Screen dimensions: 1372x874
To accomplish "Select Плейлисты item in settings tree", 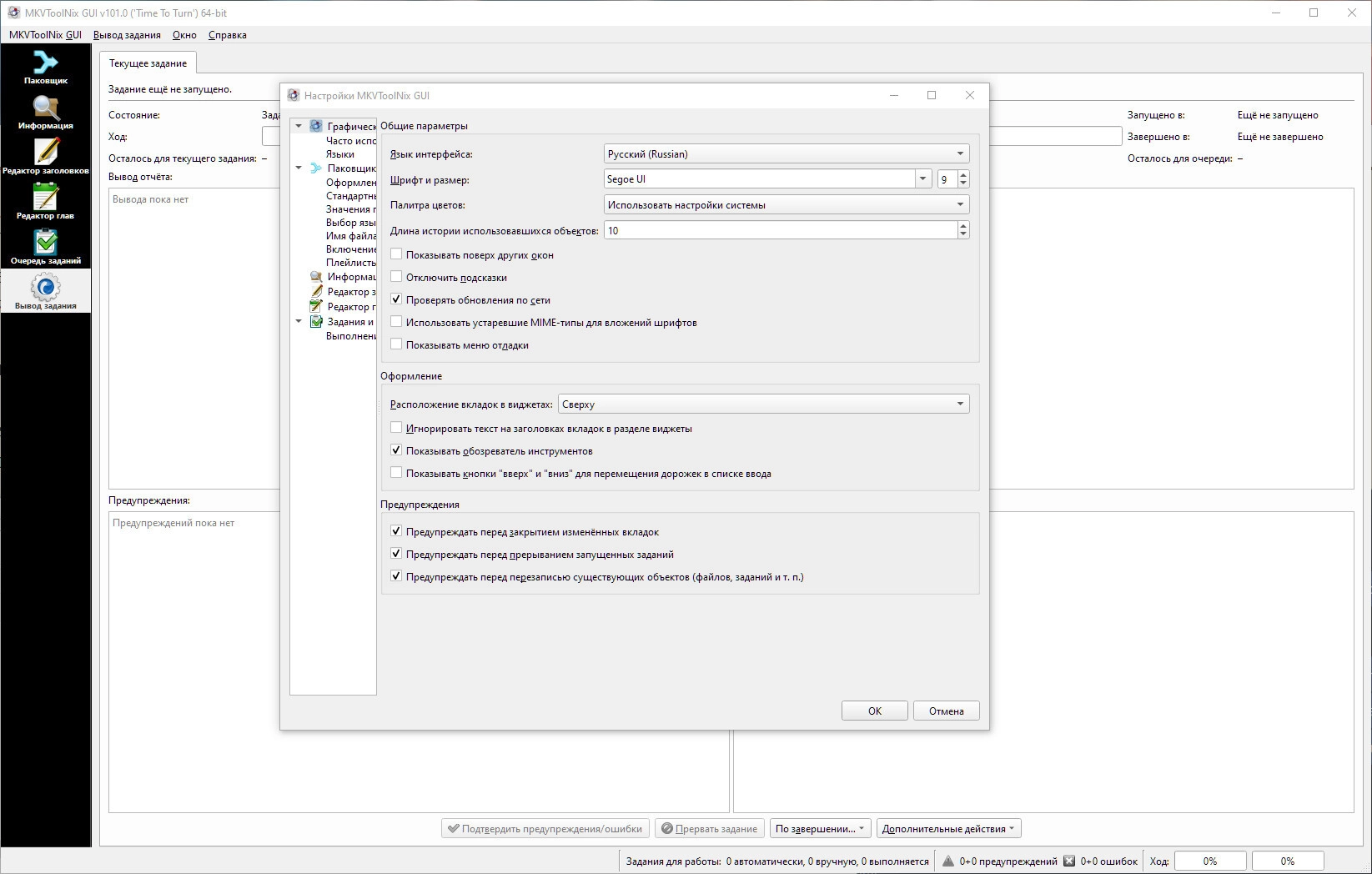I will click(351, 262).
